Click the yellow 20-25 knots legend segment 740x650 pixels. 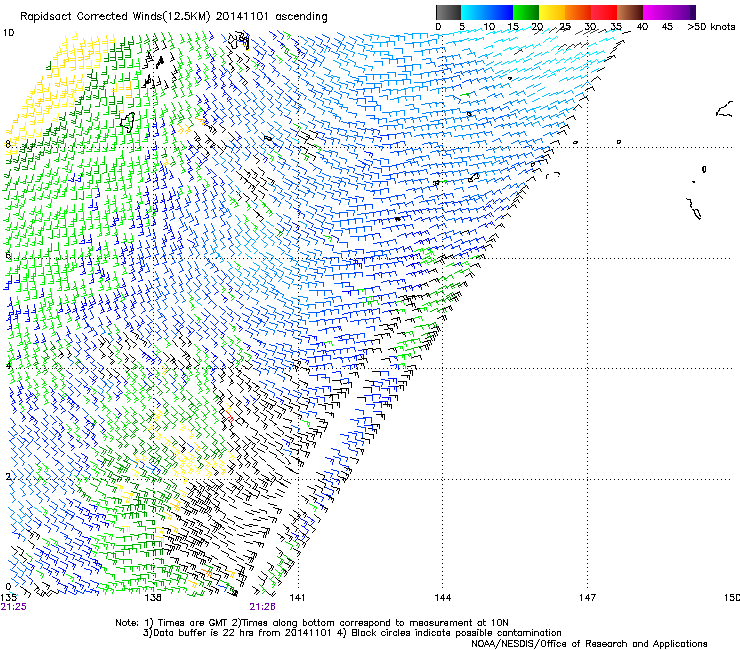tap(552, 12)
